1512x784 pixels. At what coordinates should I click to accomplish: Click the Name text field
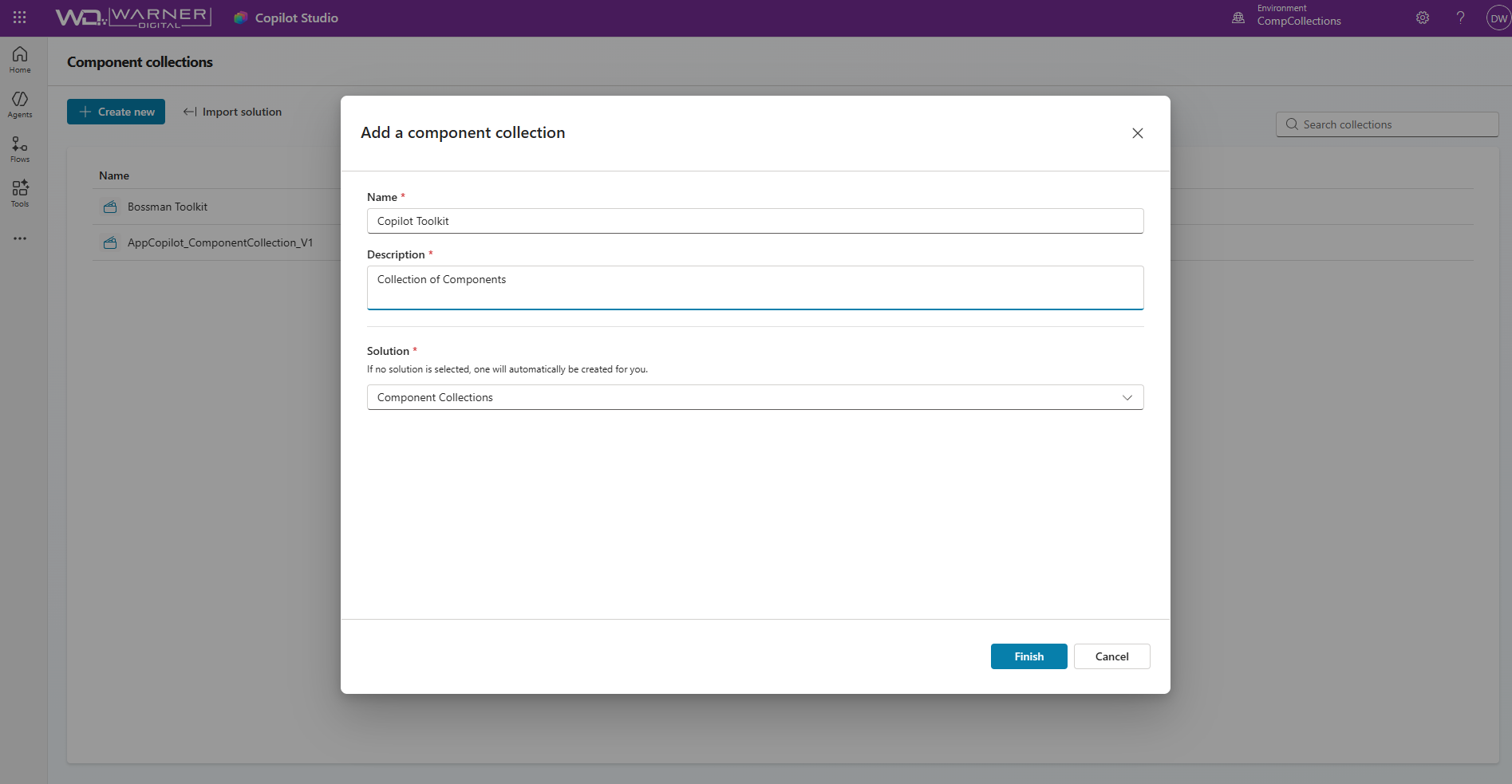point(755,221)
